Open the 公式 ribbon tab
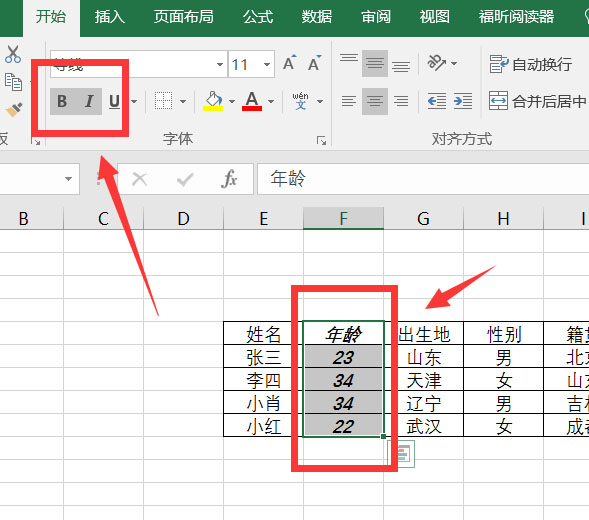Image resolution: width=589 pixels, height=520 pixels. [x=258, y=17]
